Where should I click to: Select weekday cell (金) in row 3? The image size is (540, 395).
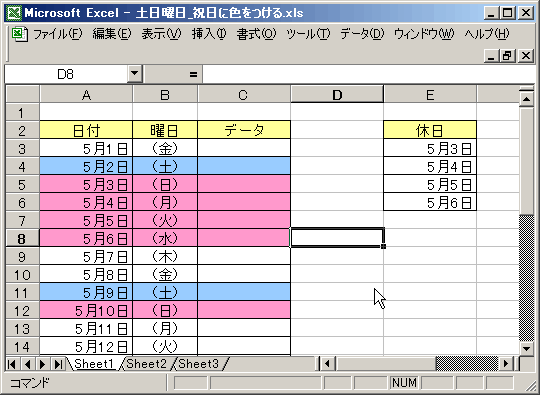click(165, 148)
